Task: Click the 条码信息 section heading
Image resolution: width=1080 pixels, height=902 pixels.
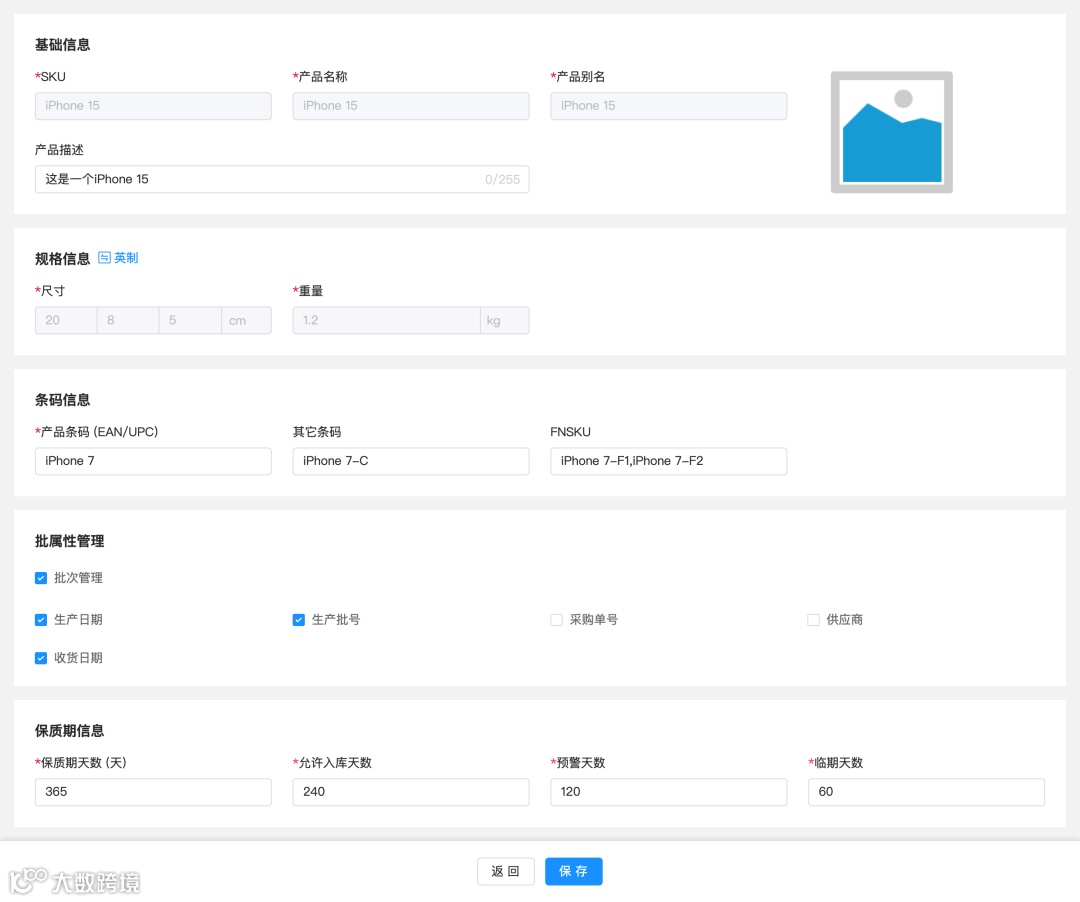Action: tap(63, 400)
